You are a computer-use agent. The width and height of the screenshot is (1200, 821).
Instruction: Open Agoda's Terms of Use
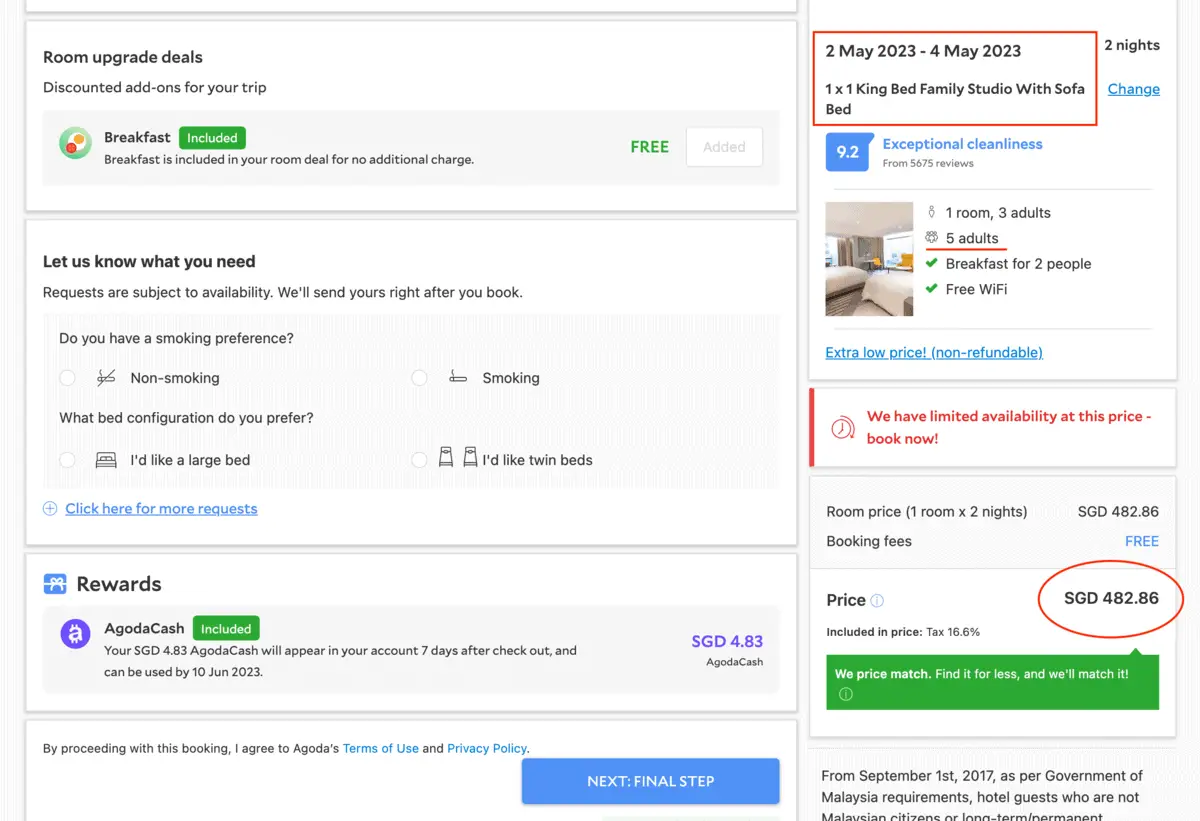380,748
